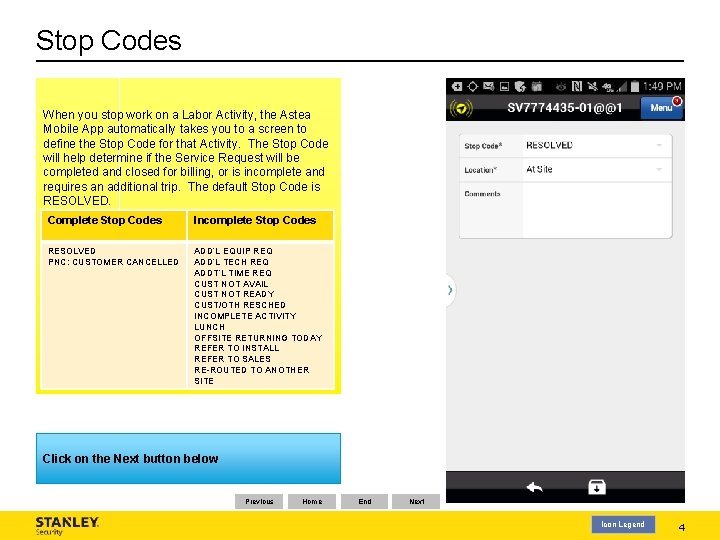Tap the save/download tray icon in bottom bar
Image resolution: width=720 pixels, height=540 pixels.
tap(596, 487)
